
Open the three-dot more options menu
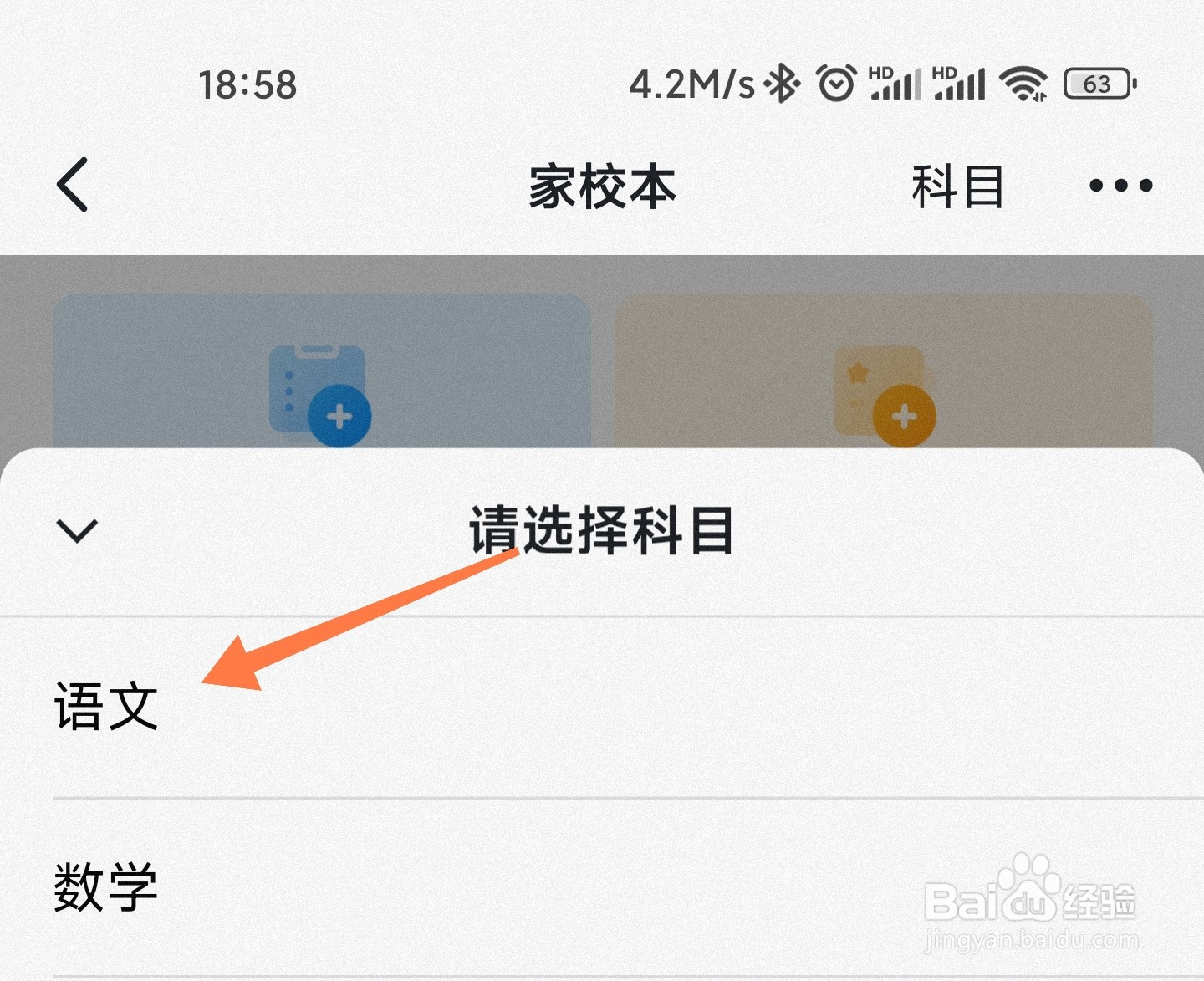pos(1120,186)
